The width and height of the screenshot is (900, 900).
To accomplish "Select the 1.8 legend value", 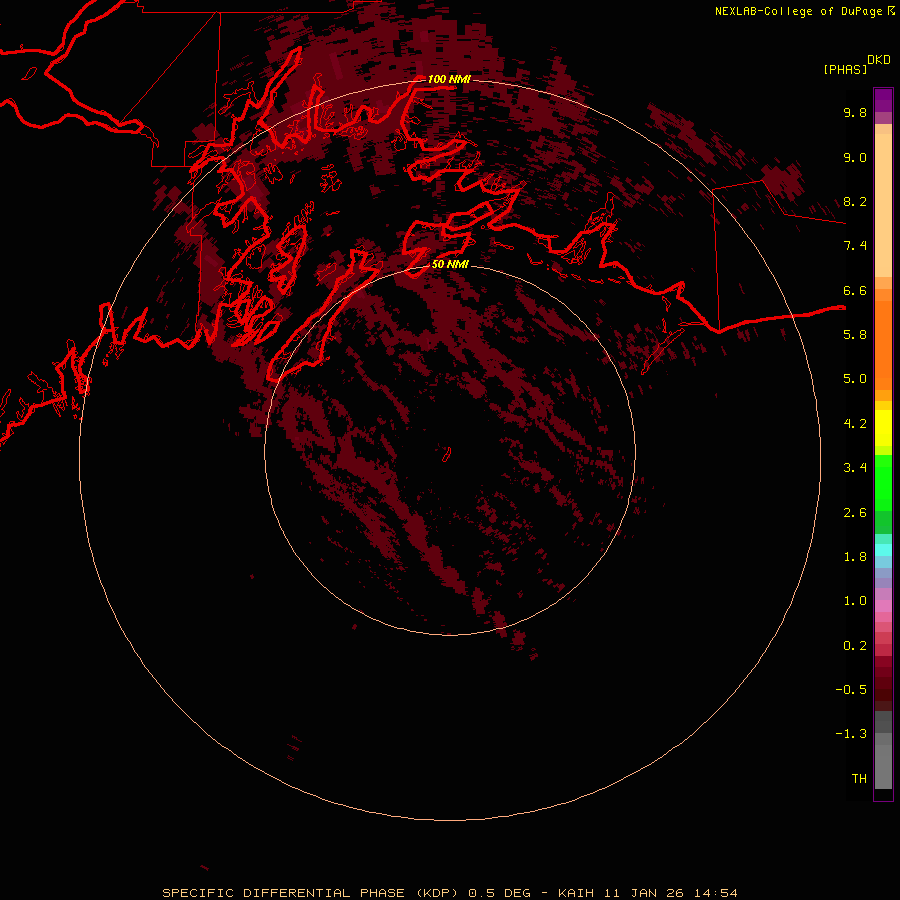I will [855, 557].
